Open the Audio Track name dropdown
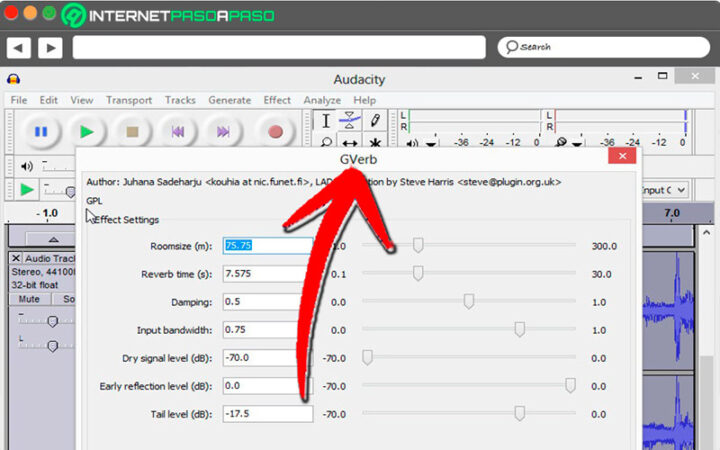 pos(49,258)
